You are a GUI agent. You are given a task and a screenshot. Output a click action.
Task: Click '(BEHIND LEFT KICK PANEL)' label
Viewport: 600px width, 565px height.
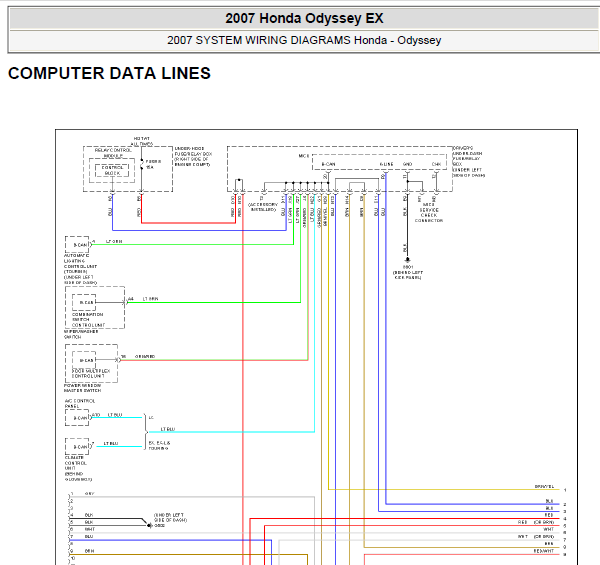pos(408,275)
